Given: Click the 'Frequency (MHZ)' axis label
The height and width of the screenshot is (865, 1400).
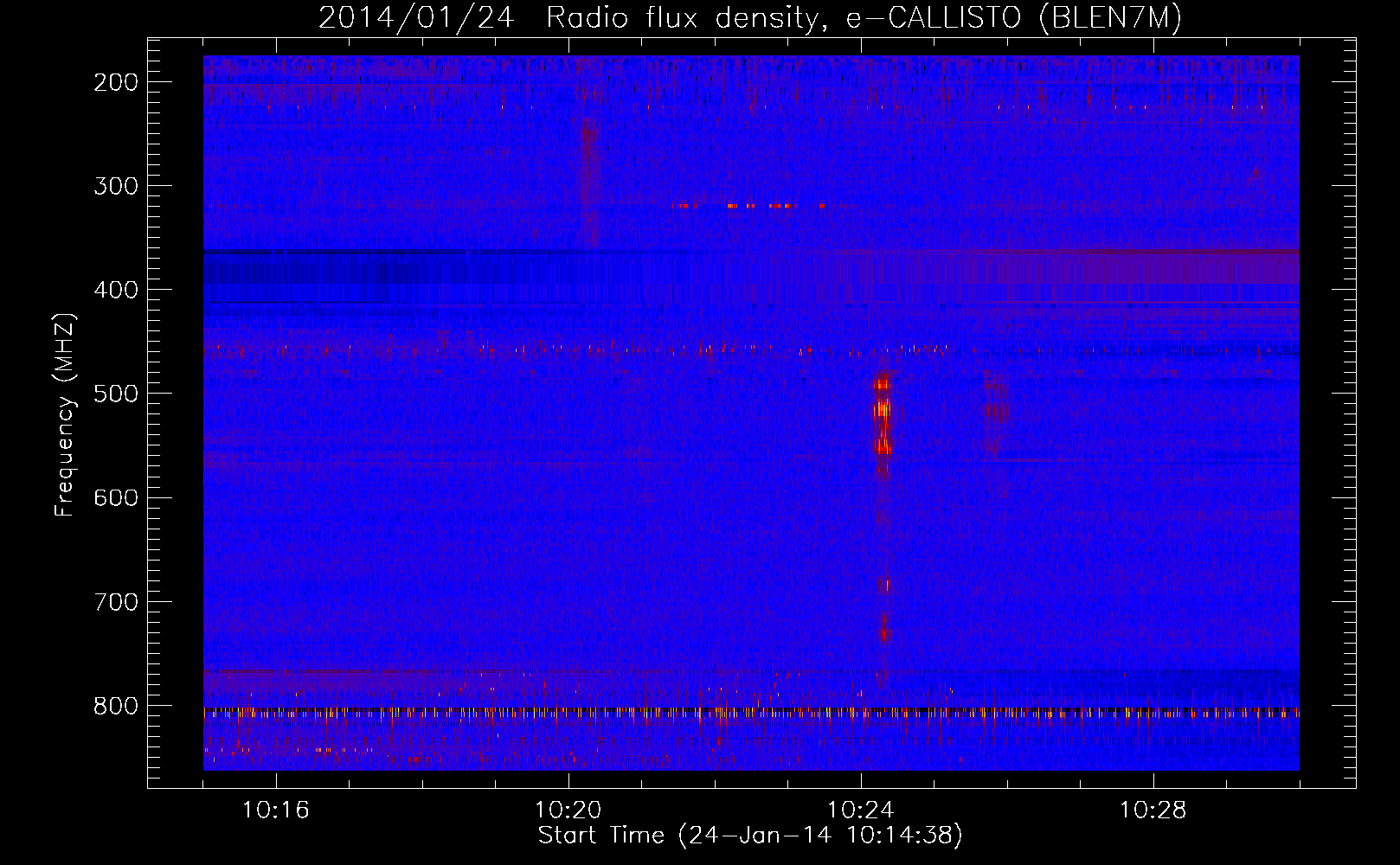Looking at the screenshot, I should pyautogui.click(x=65, y=415).
